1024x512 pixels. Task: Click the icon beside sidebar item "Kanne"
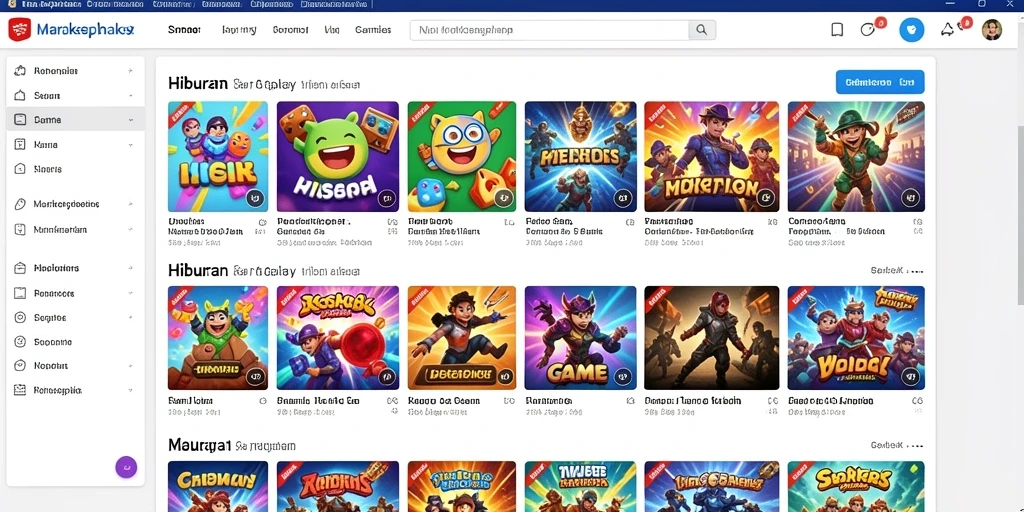click(20, 144)
